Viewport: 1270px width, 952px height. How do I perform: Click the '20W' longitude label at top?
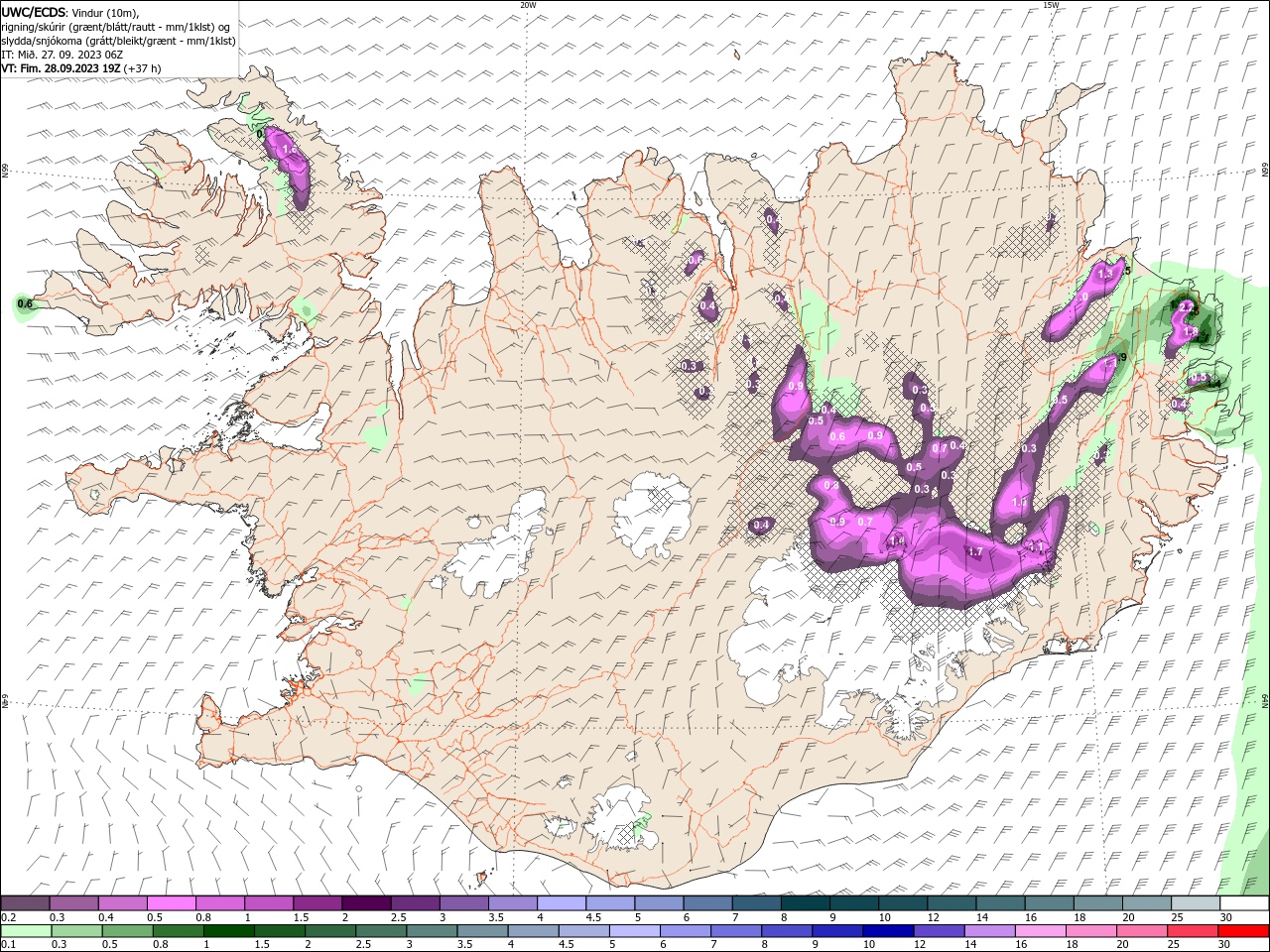(529, 5)
